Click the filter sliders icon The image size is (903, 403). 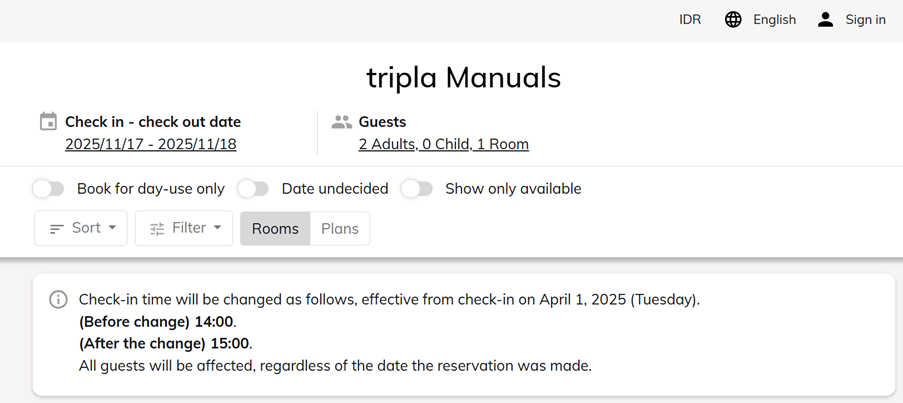click(x=157, y=229)
